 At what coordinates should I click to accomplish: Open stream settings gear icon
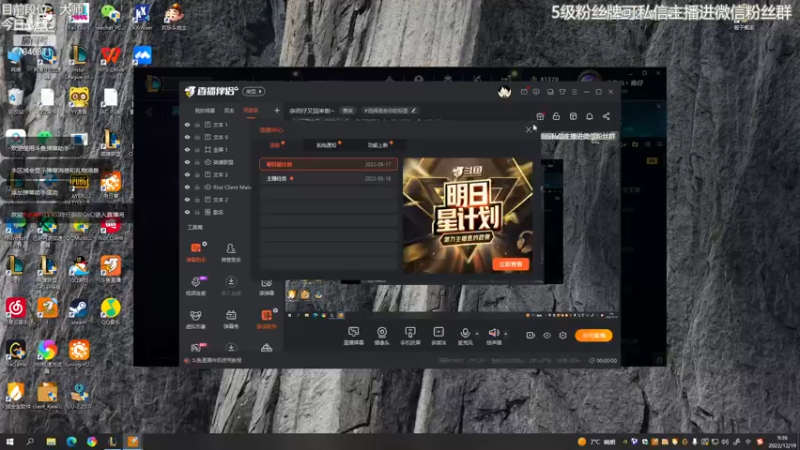563,335
